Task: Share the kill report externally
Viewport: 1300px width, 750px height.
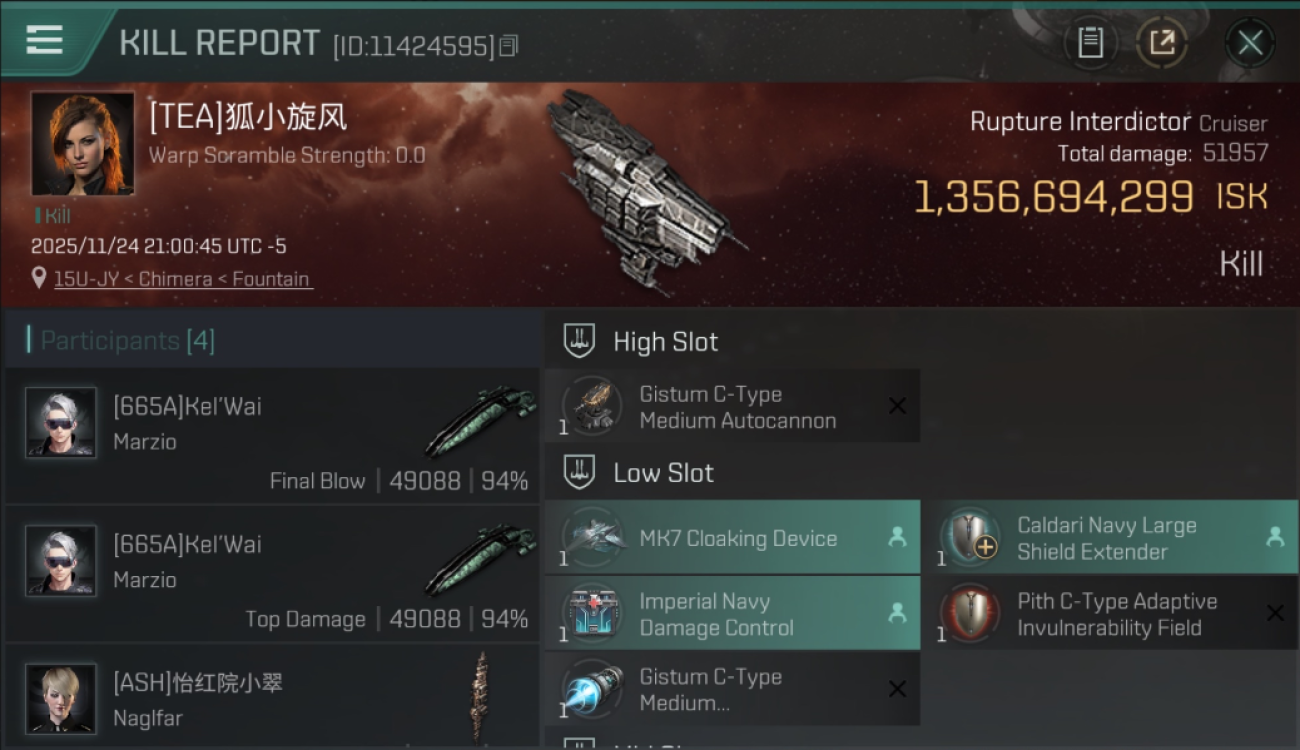Action: 1161,43
